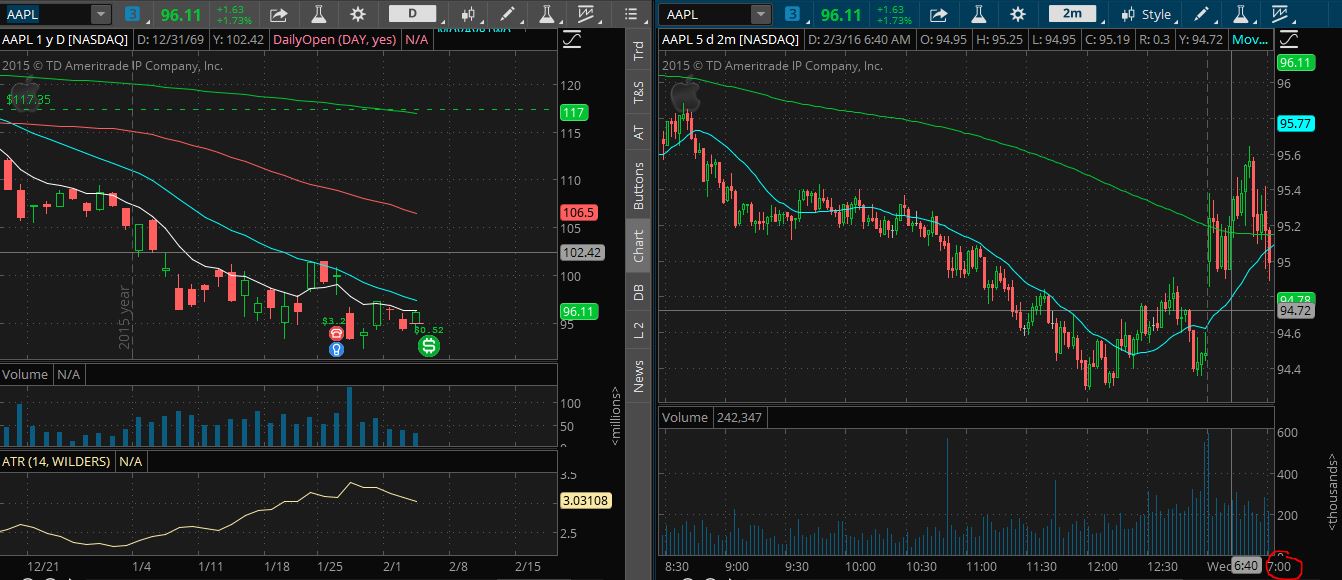The image size is (1342, 580).
Task: Click the cyan 95.77 price bubble
Action: click(1294, 124)
